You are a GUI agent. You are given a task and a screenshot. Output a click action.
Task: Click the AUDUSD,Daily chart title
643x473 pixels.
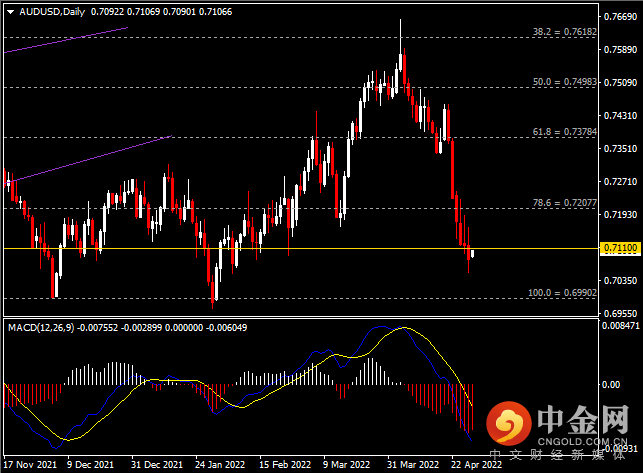(52, 12)
